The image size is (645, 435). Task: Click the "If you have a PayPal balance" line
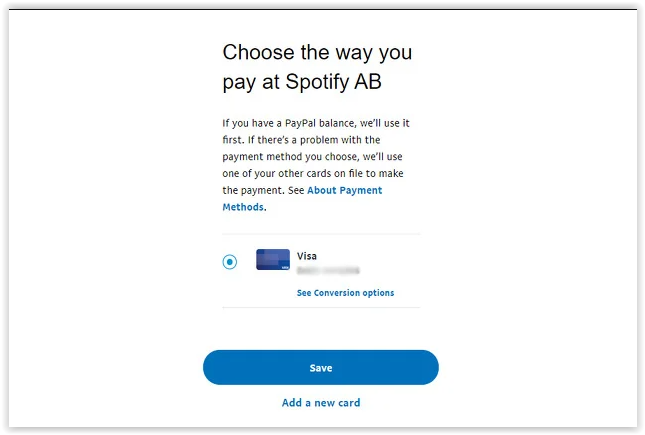pos(316,123)
